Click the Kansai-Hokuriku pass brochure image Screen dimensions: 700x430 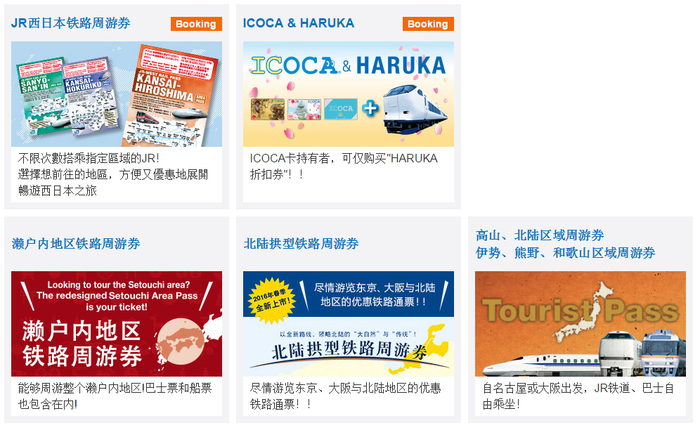[92, 95]
